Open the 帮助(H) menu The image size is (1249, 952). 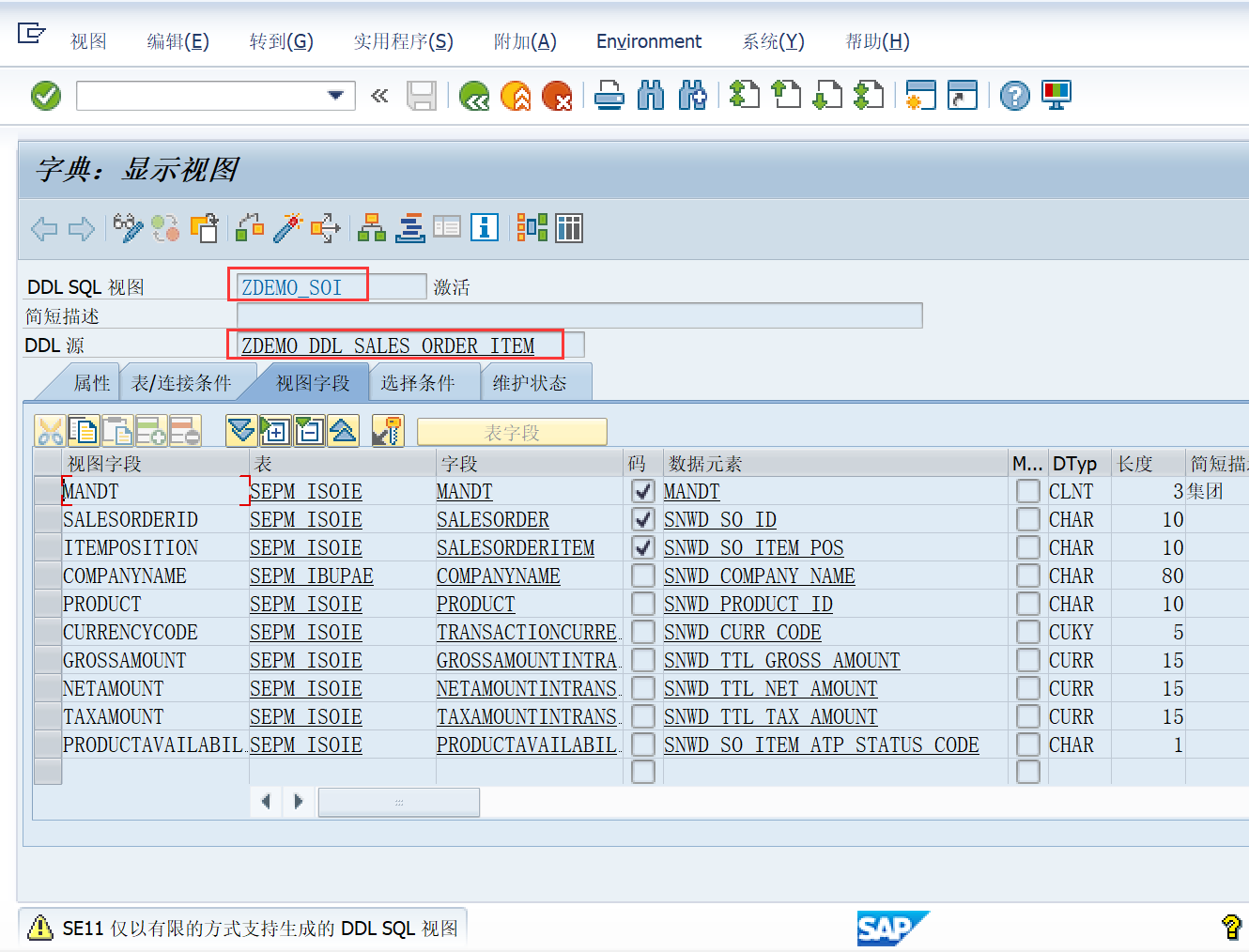pos(878,41)
